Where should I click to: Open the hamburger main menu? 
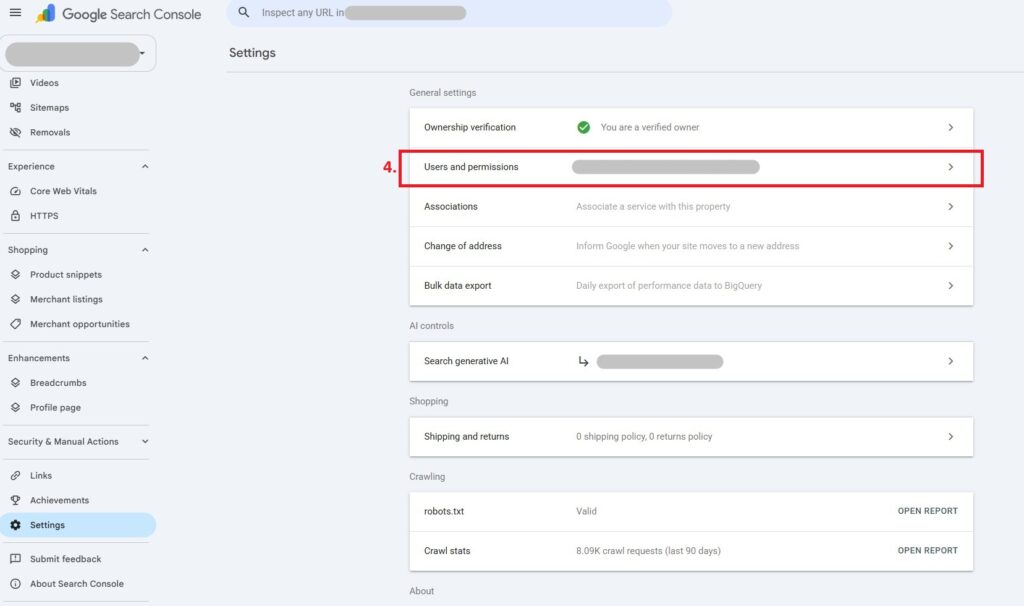[x=15, y=12]
